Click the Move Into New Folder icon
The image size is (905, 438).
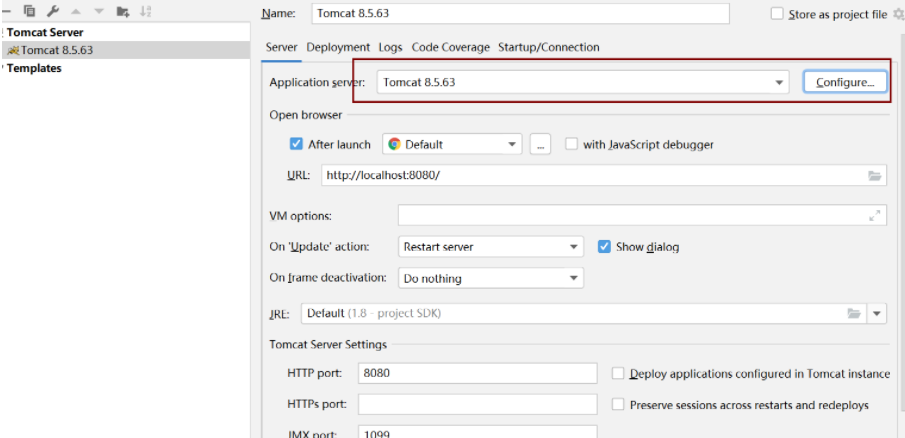pos(122,12)
